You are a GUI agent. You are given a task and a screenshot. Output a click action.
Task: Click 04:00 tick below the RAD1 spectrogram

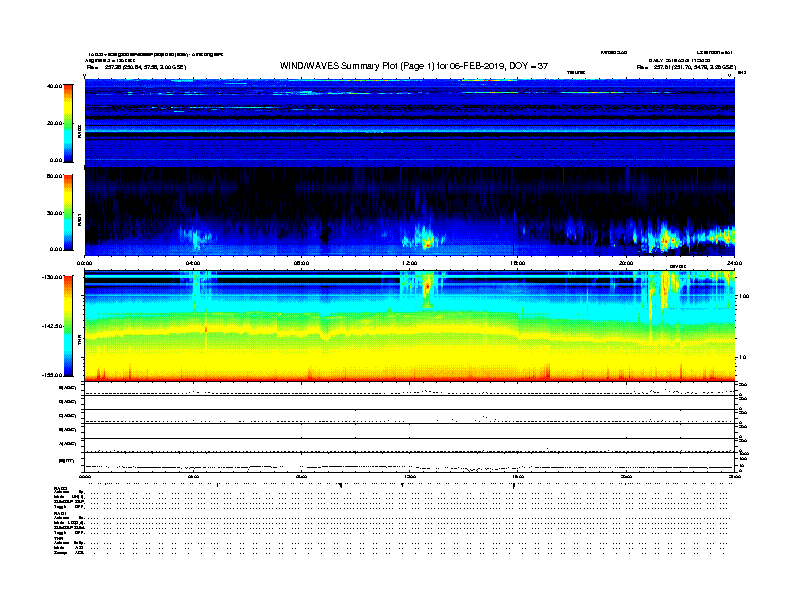[x=193, y=263]
